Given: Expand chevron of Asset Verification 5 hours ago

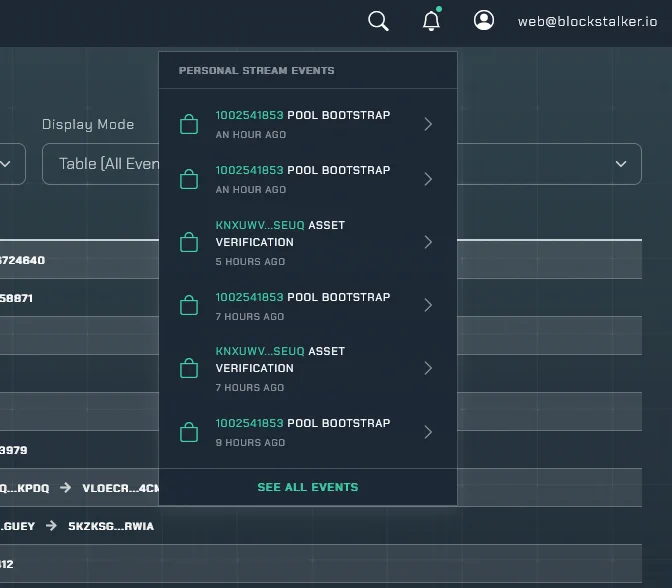Looking at the screenshot, I should click(x=428, y=242).
